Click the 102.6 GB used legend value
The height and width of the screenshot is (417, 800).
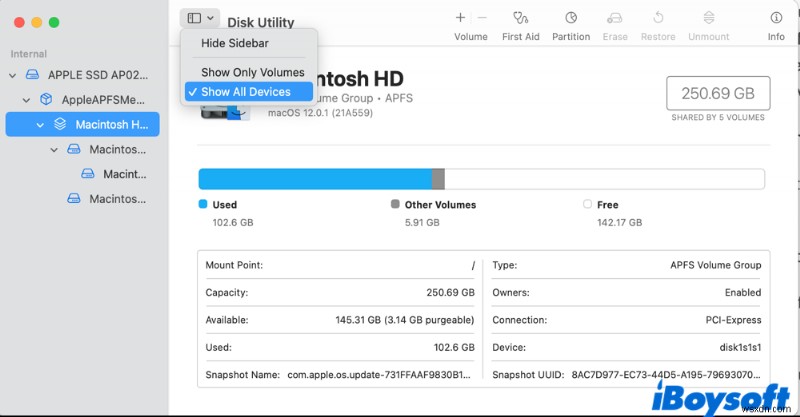[233, 223]
